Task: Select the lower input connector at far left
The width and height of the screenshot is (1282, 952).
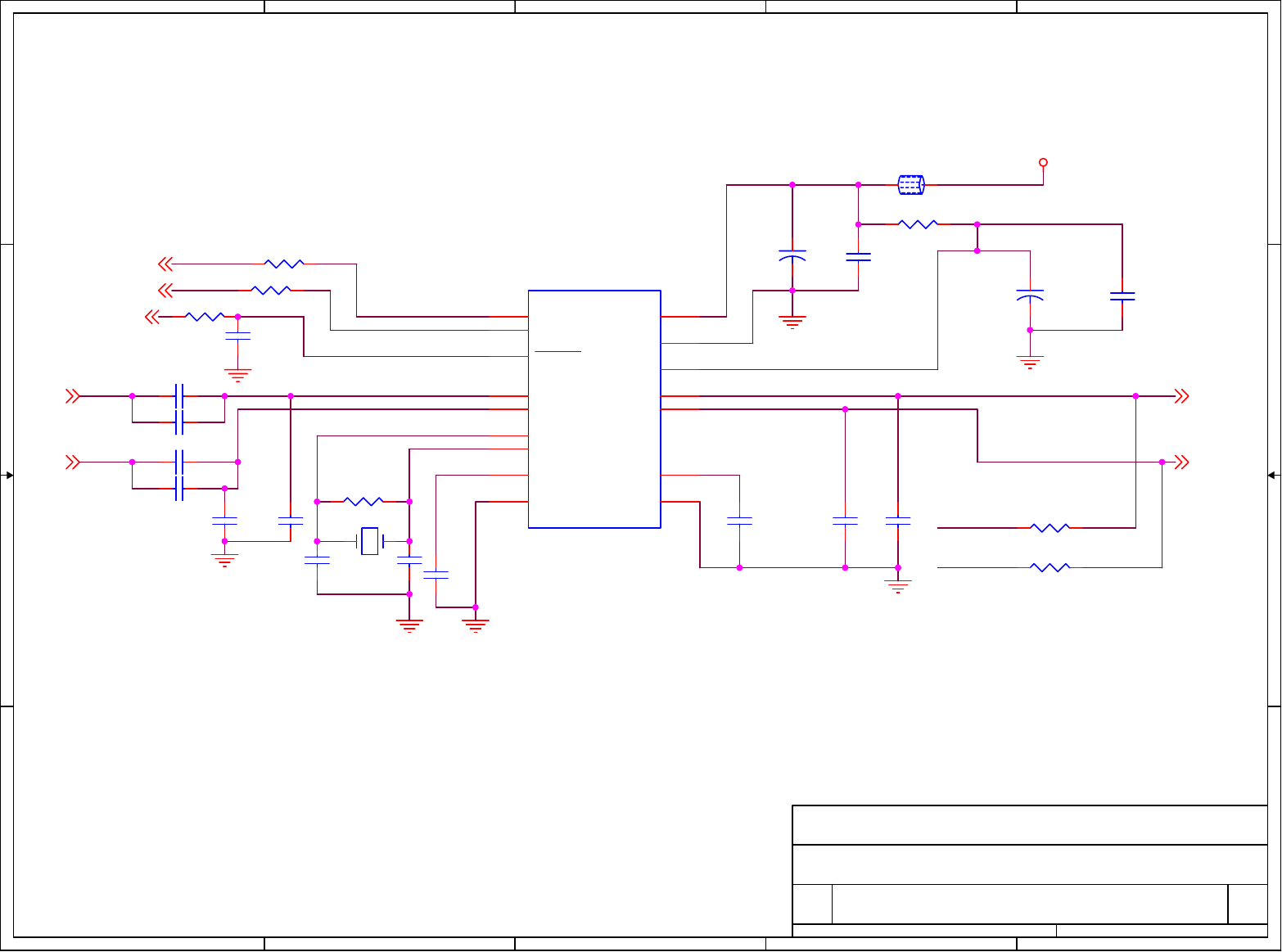Action: click(x=73, y=462)
